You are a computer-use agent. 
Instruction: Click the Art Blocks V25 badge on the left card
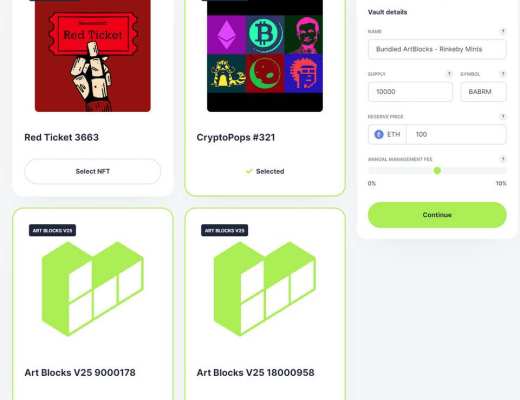(x=52, y=230)
